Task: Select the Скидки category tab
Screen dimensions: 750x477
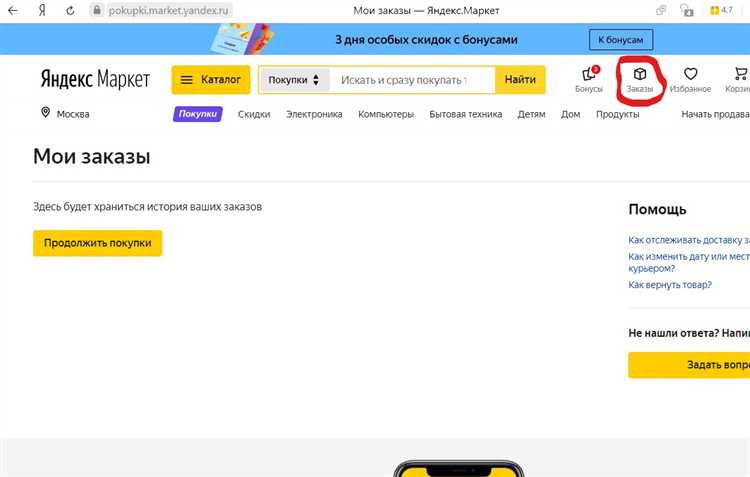Action: pos(254,114)
